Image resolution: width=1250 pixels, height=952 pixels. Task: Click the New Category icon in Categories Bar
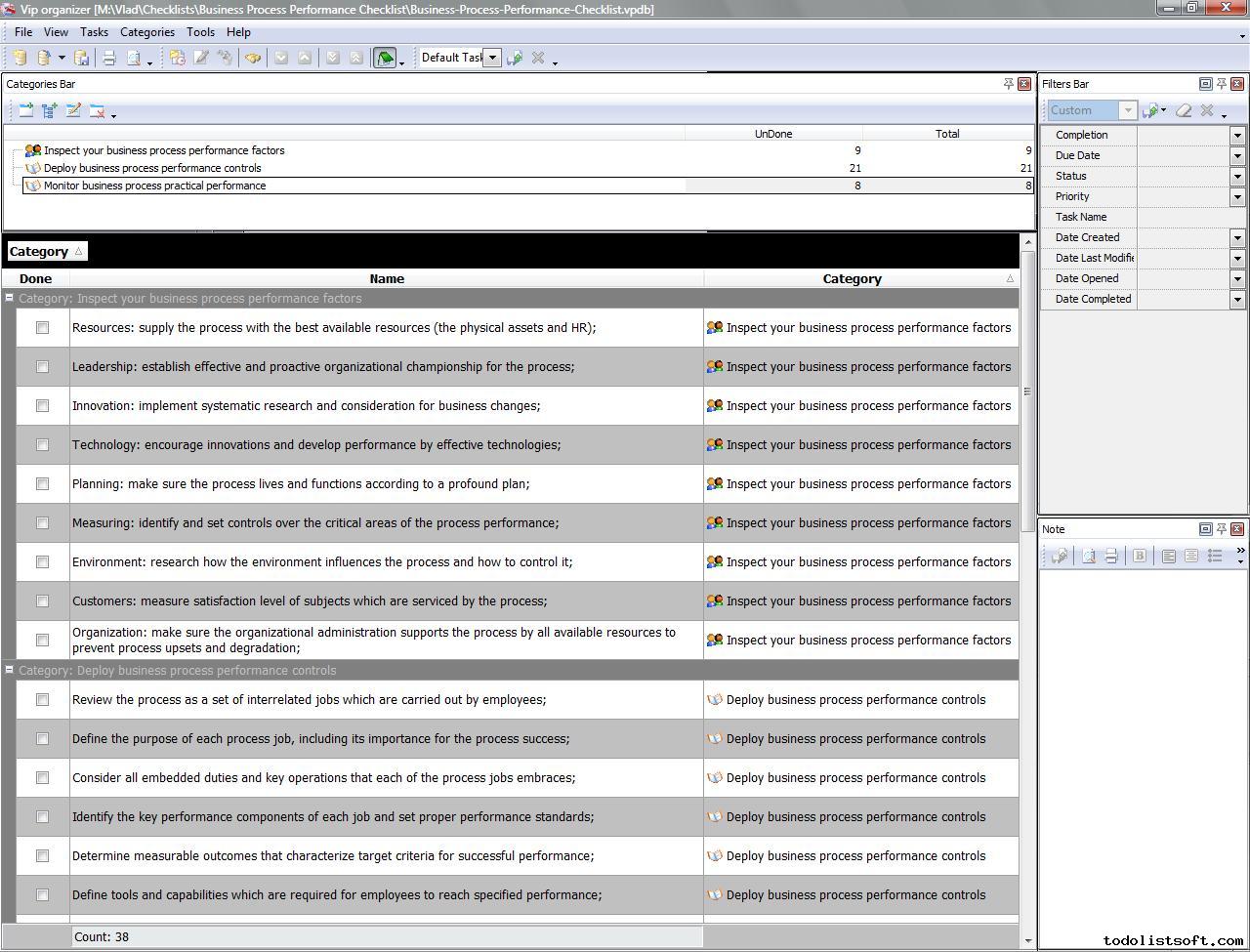point(26,110)
